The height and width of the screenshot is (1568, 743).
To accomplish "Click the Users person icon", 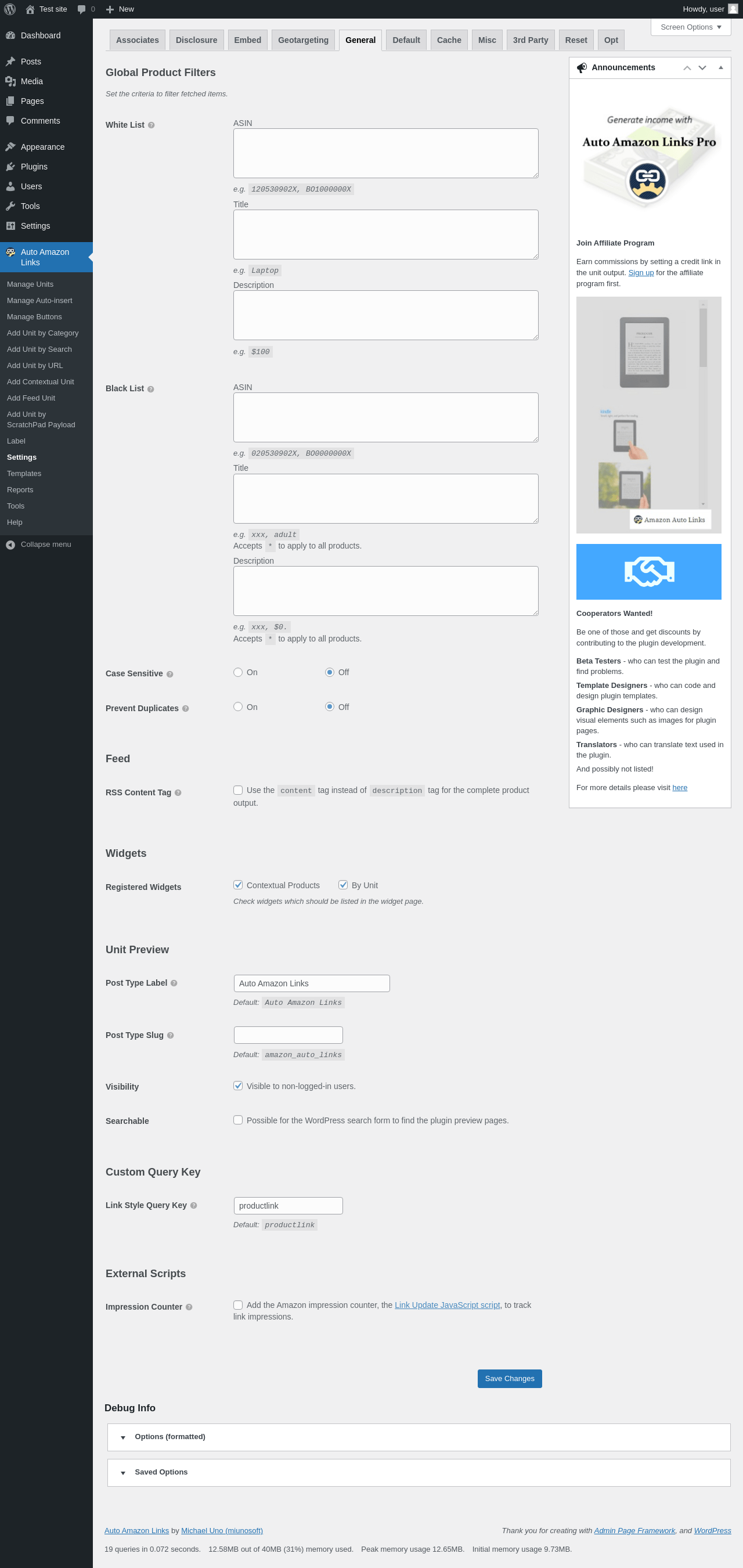I will coord(10,186).
